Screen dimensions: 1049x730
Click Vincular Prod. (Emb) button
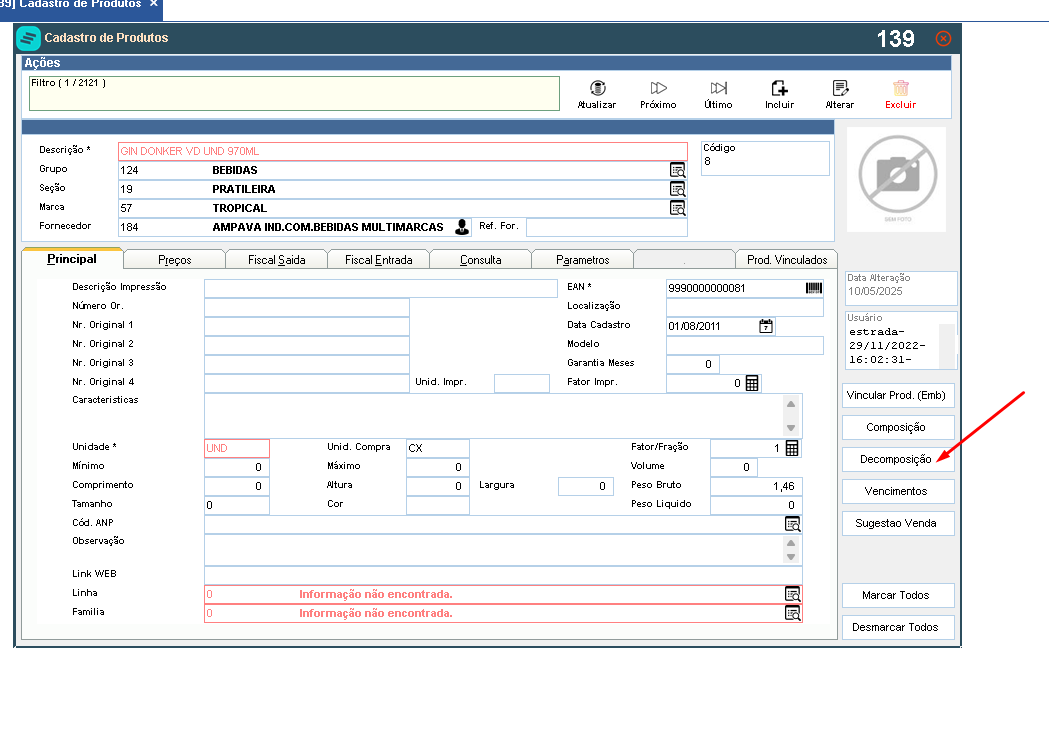tap(897, 395)
